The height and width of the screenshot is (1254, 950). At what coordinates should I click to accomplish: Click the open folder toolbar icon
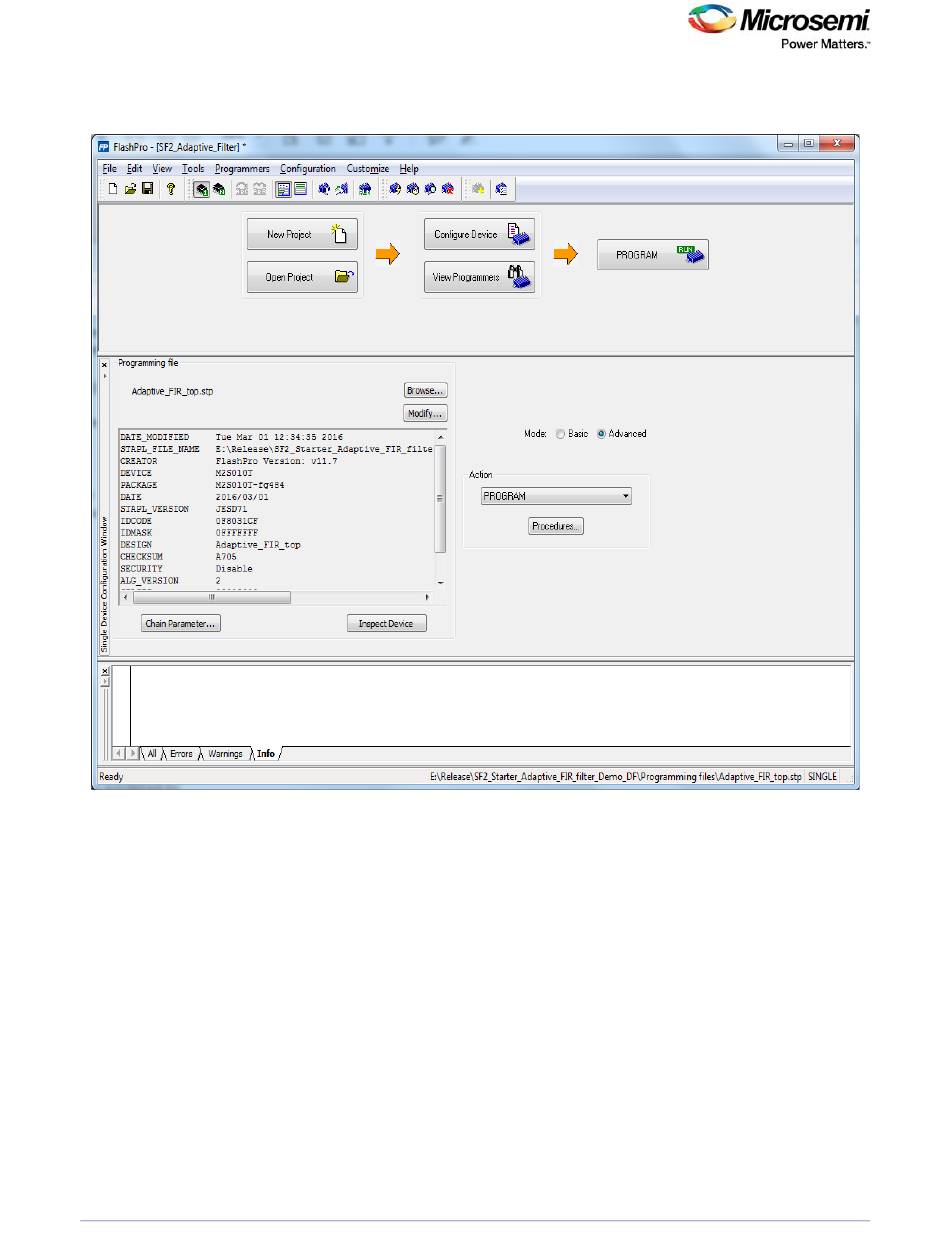(x=130, y=188)
